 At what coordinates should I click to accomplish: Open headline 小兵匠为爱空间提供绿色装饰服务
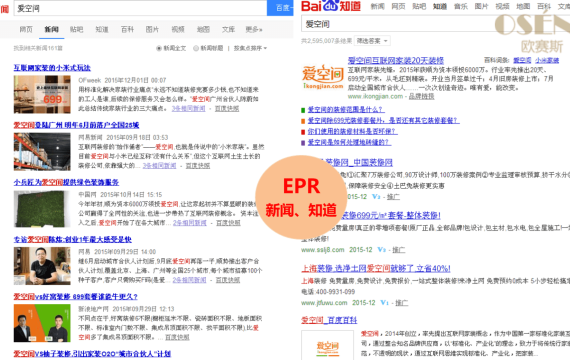66,182
